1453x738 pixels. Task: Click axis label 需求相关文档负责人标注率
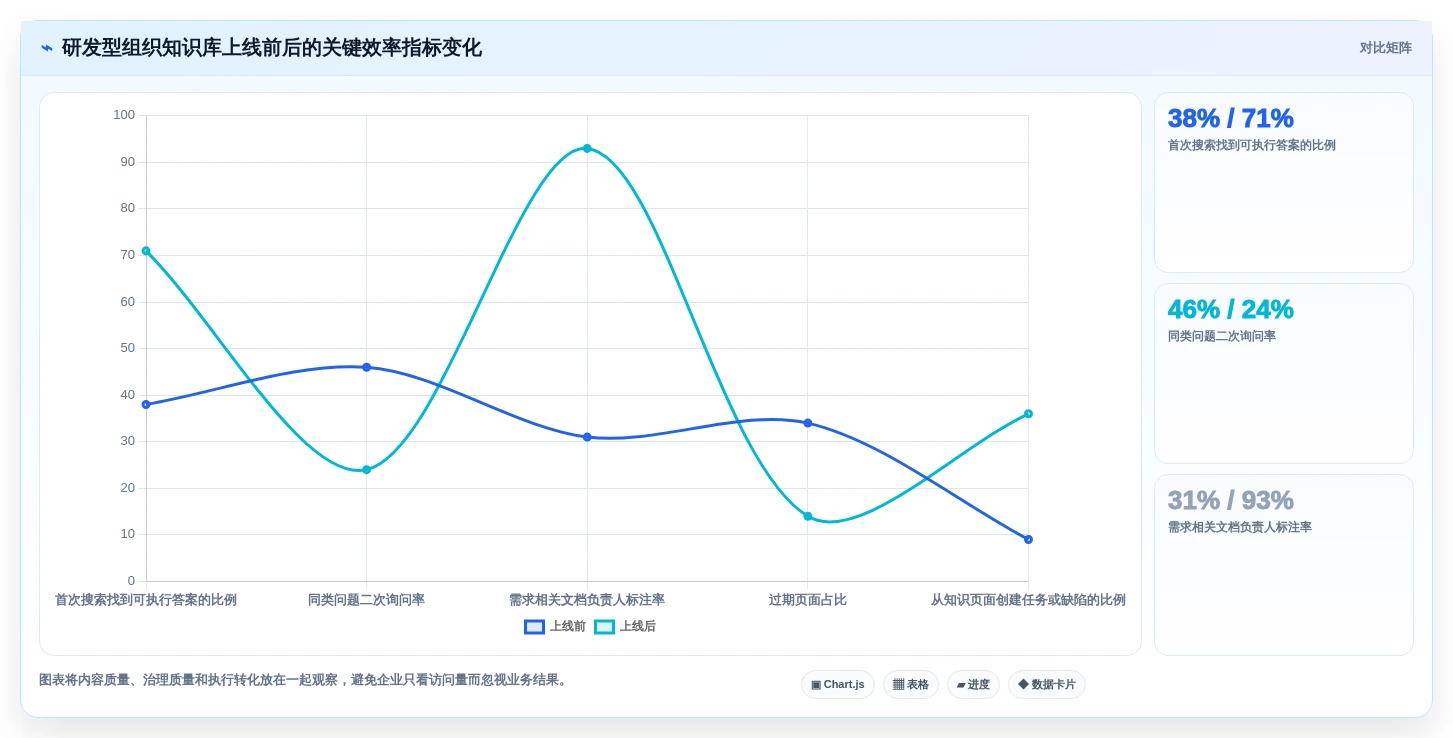click(587, 600)
